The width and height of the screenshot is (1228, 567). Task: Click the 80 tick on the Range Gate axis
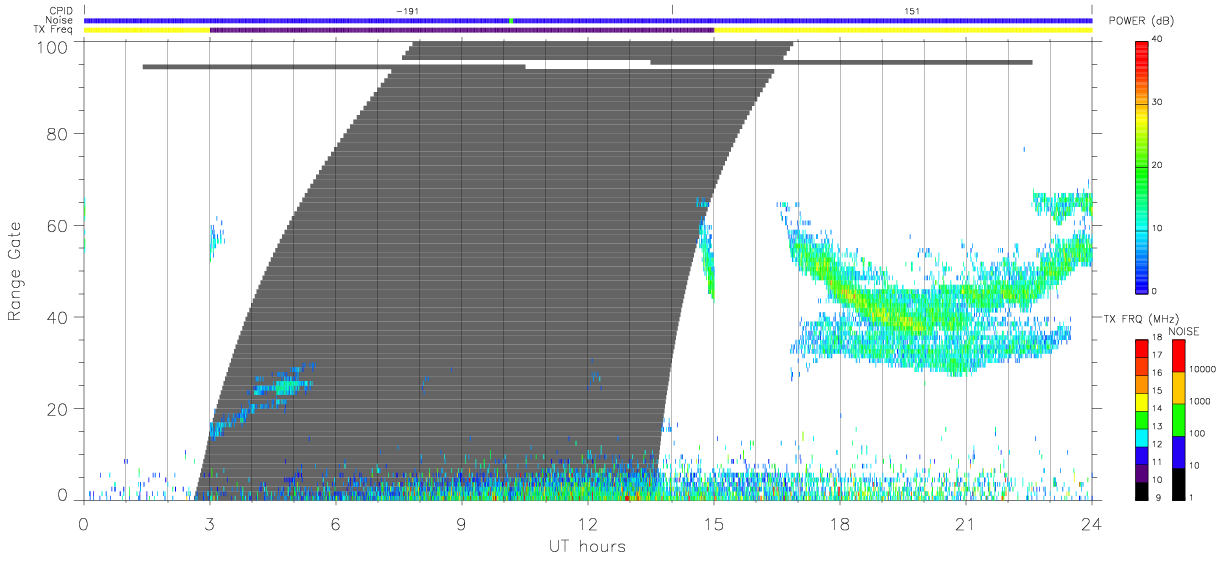click(x=58, y=133)
